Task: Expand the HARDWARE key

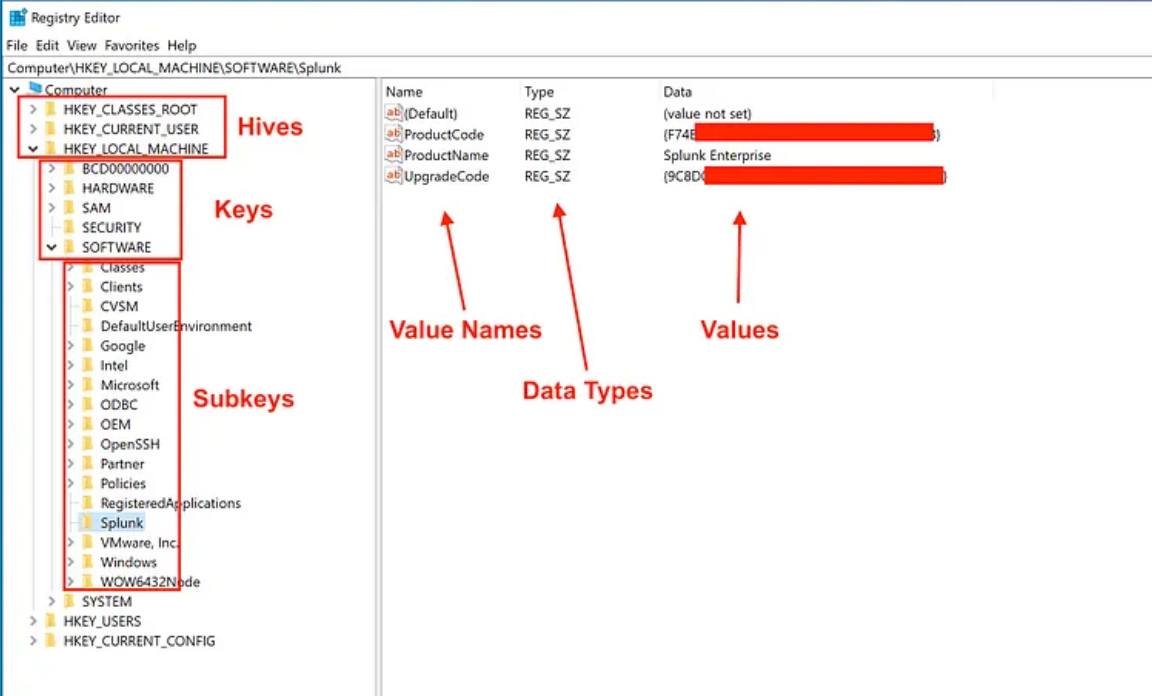Action: point(51,188)
